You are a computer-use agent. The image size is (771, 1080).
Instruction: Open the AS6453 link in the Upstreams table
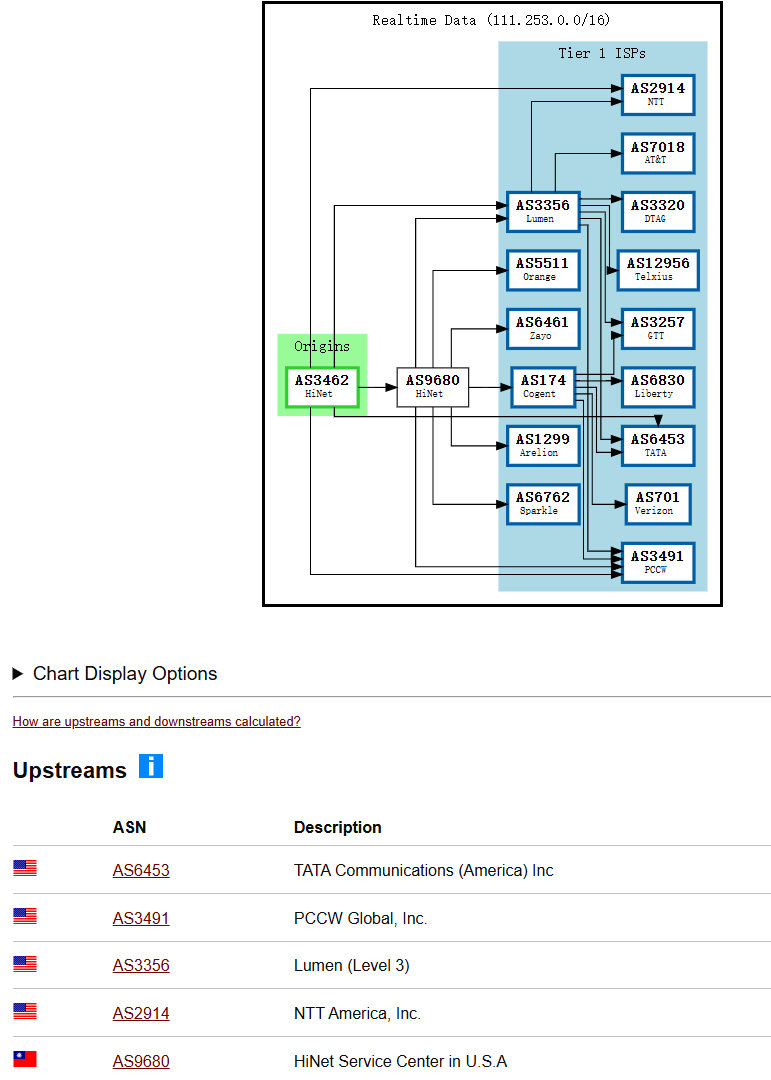141,870
